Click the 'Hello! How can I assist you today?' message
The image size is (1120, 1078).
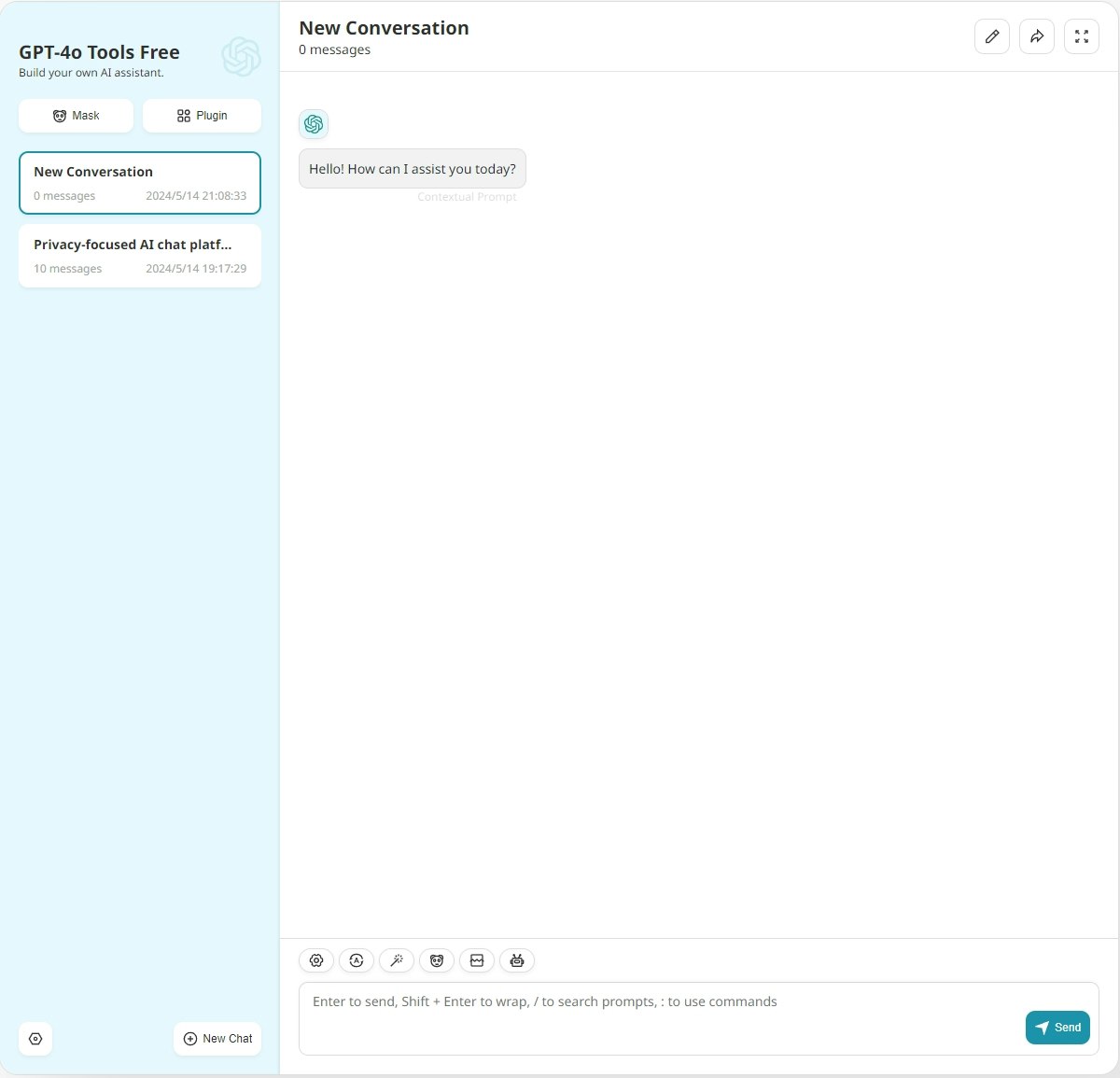[413, 169]
